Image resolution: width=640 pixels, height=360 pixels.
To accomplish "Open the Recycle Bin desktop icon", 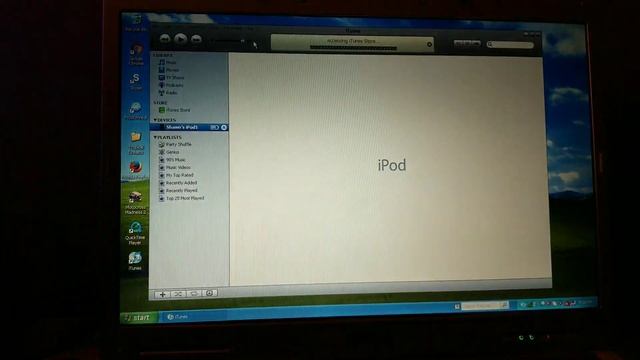I will (x=136, y=23).
